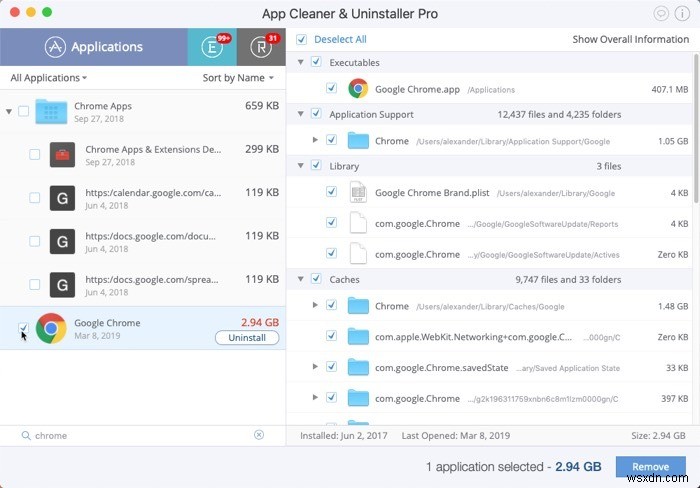
Task: Open the feedback speech bubble icon
Action: pos(661,13)
